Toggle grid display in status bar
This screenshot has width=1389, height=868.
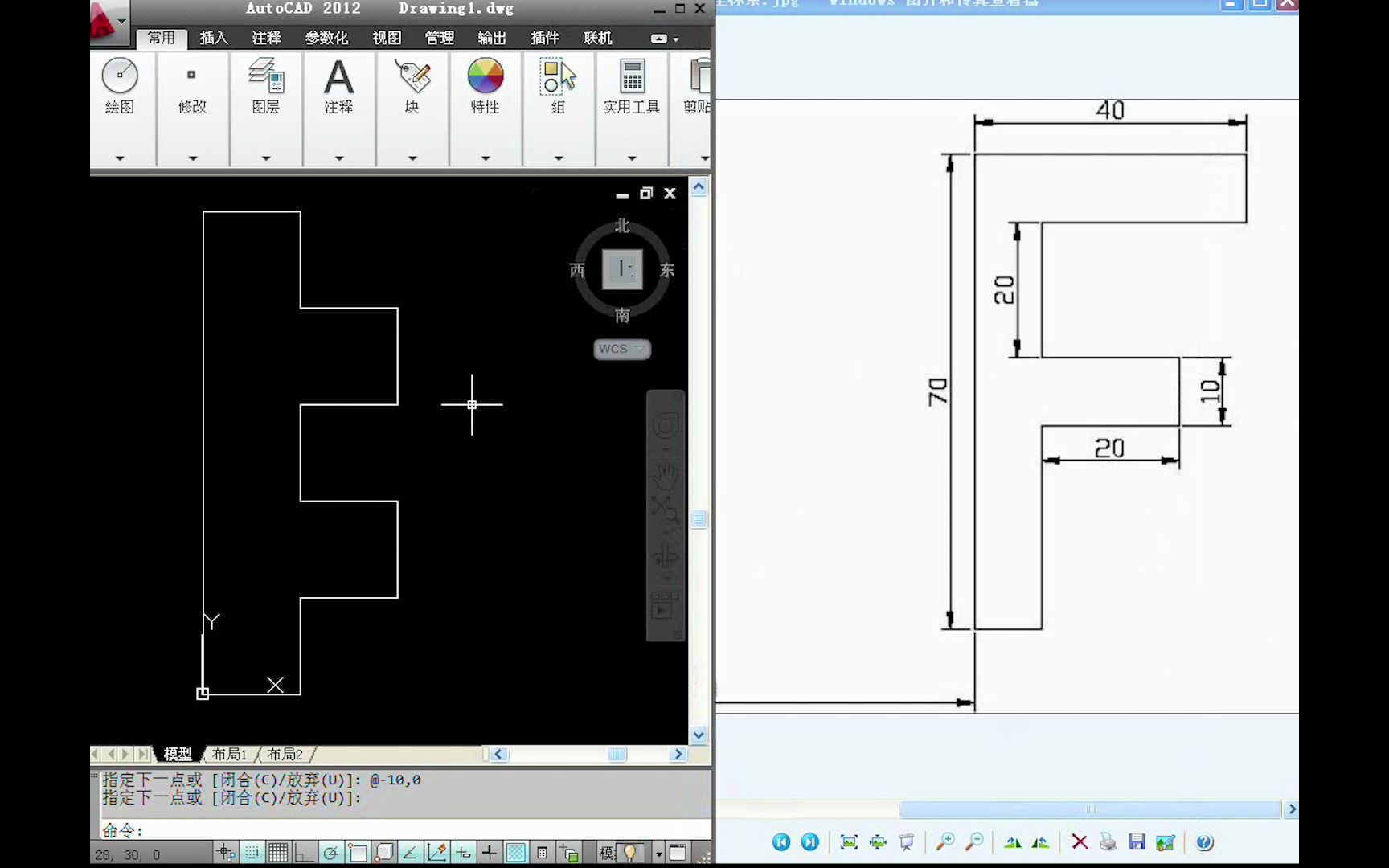click(278, 853)
